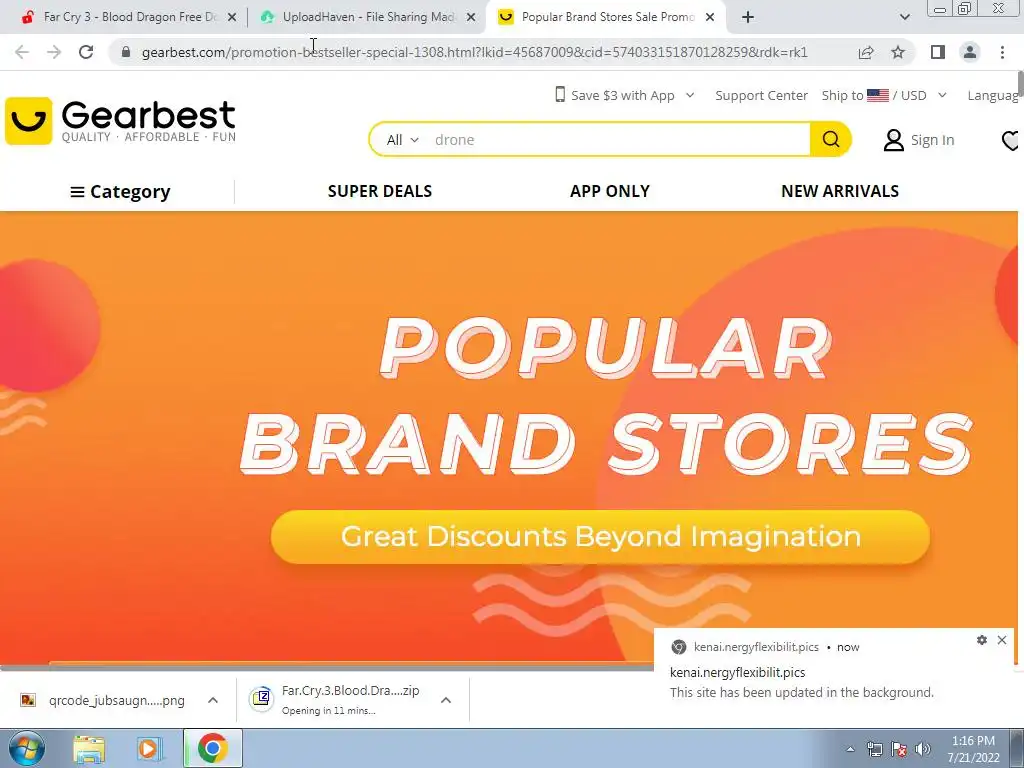Click the wishlist heart icon

point(1011,140)
